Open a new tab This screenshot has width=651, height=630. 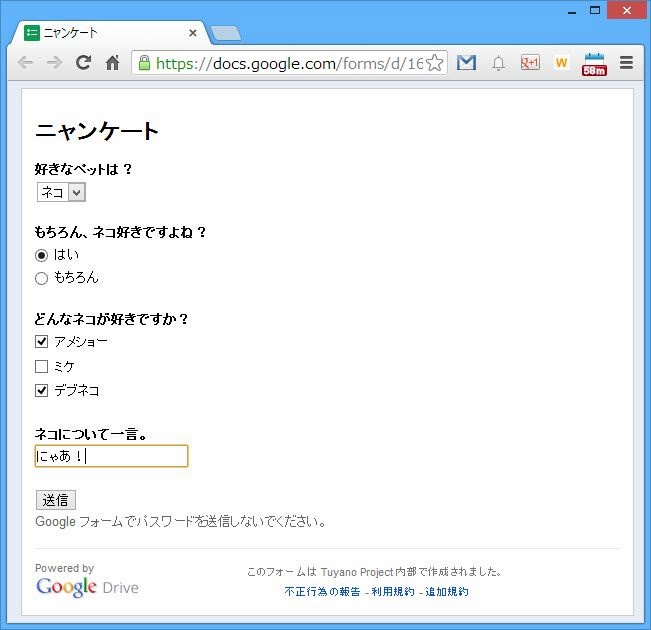226,33
